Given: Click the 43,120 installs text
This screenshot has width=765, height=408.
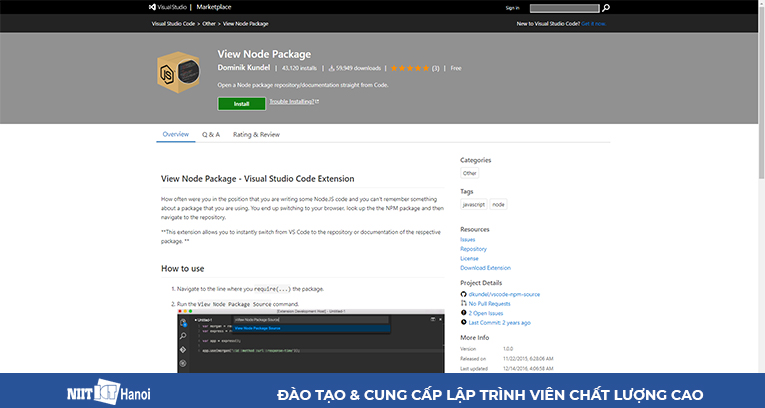Looking at the screenshot, I should coord(299,68).
